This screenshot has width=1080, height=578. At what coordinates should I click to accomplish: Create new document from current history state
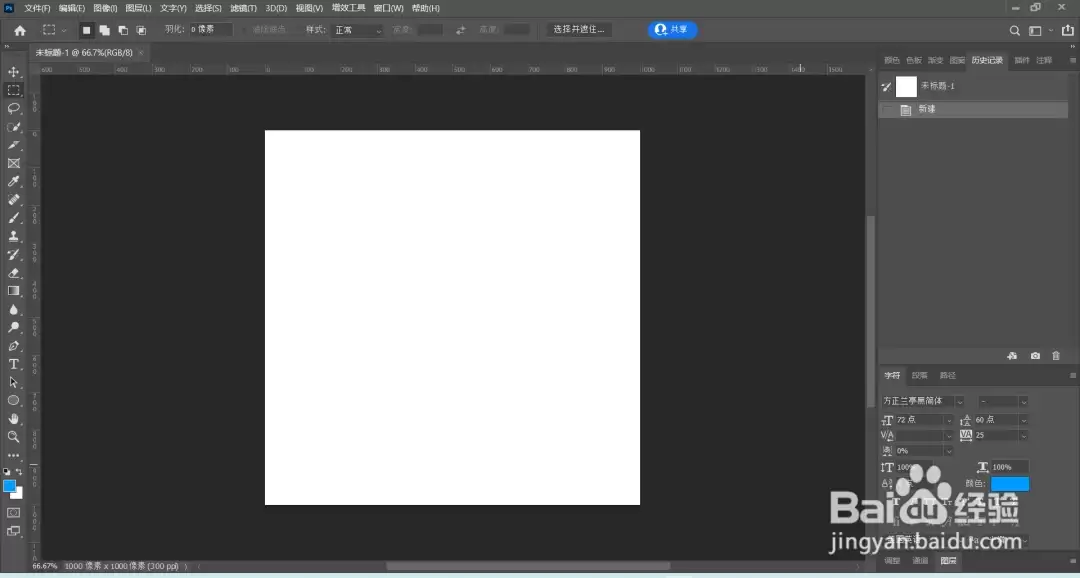click(x=1012, y=355)
